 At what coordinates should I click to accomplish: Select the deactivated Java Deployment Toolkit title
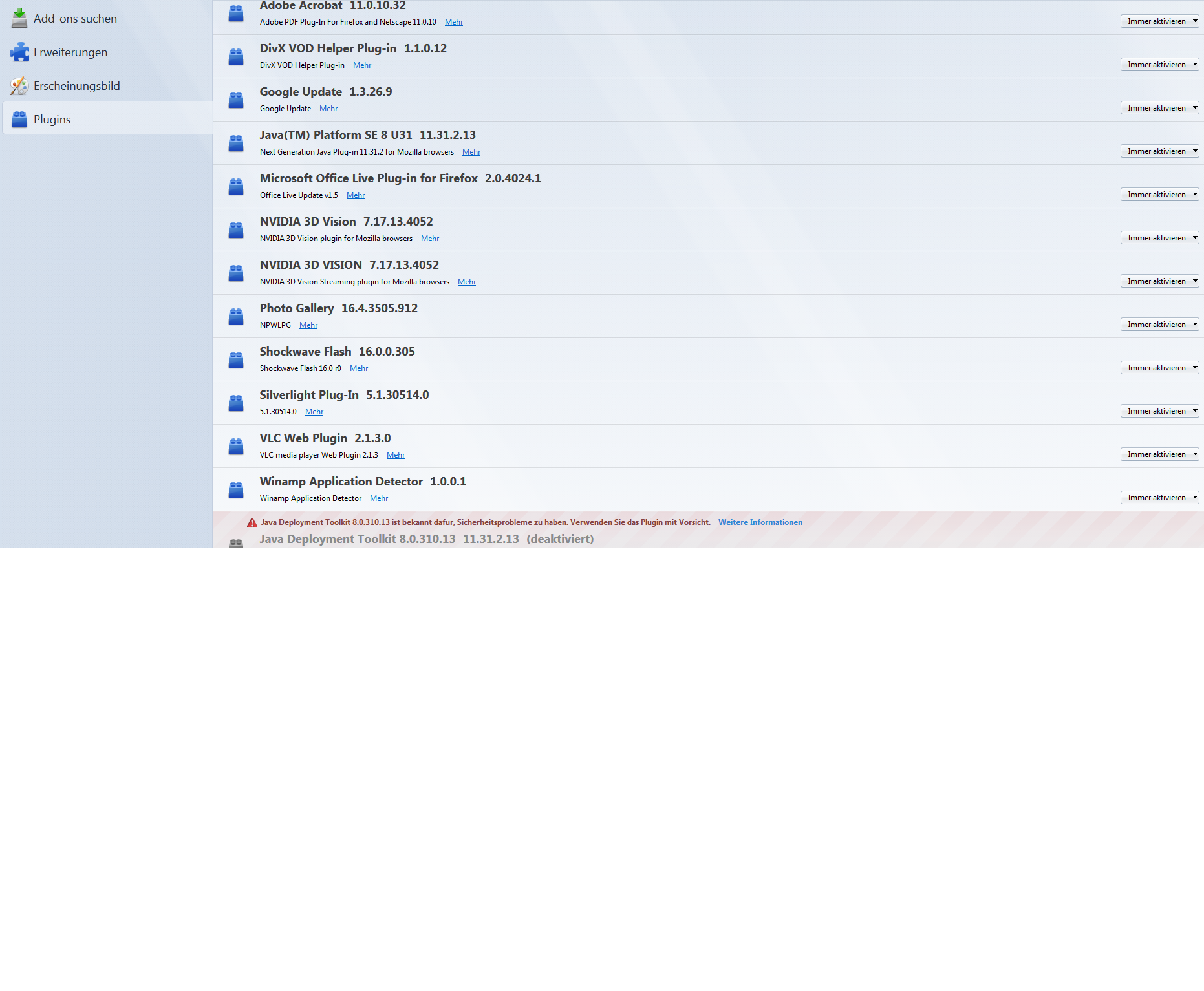(427, 539)
